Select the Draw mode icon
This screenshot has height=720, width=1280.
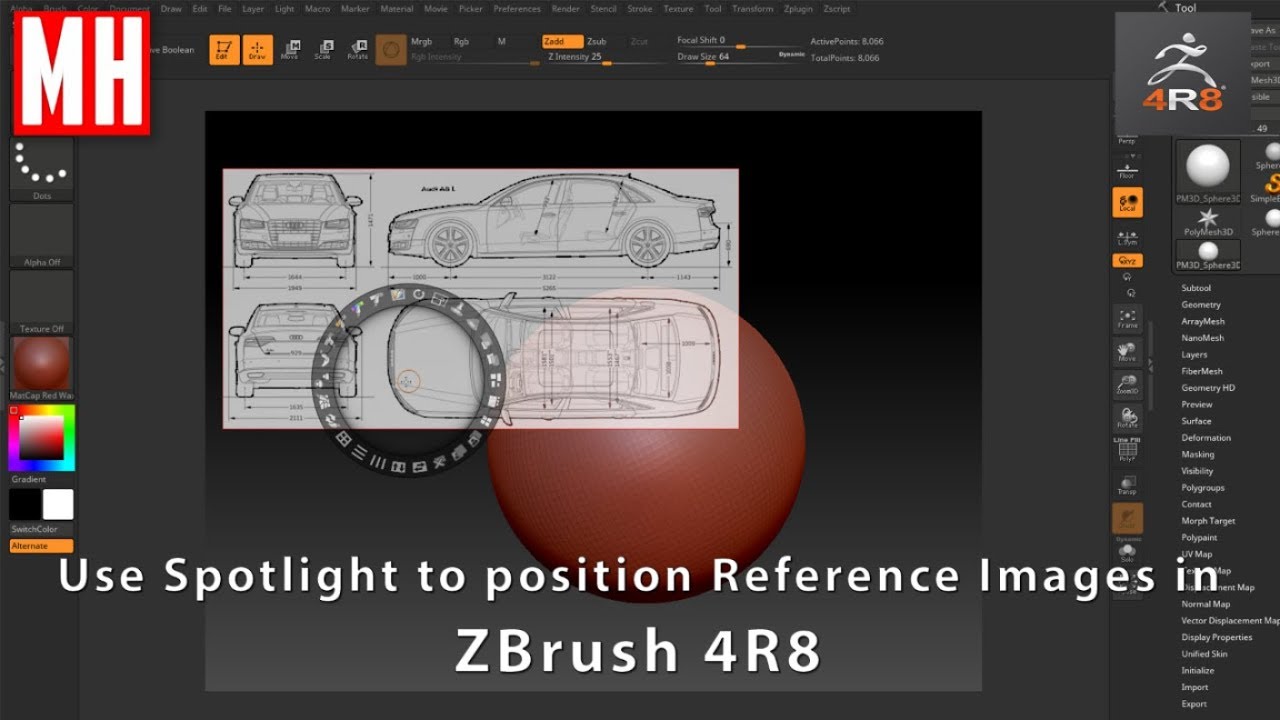pos(257,50)
